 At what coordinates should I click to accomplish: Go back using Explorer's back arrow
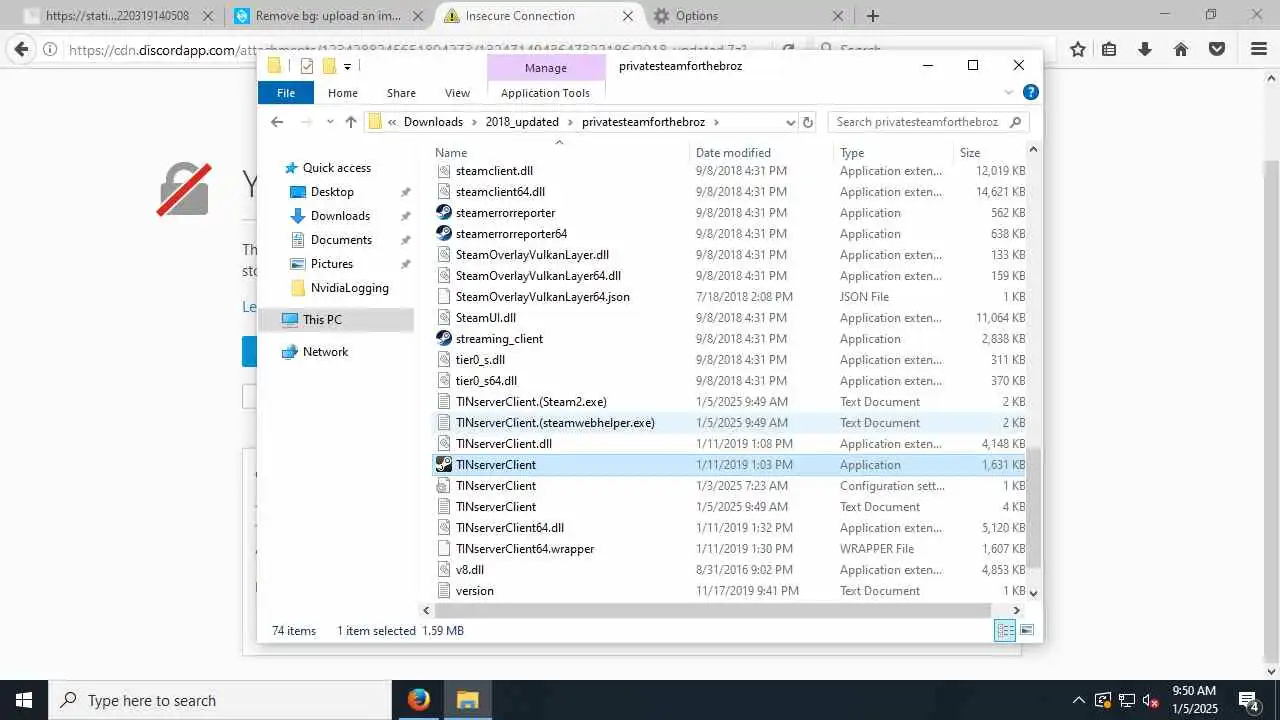(277, 122)
